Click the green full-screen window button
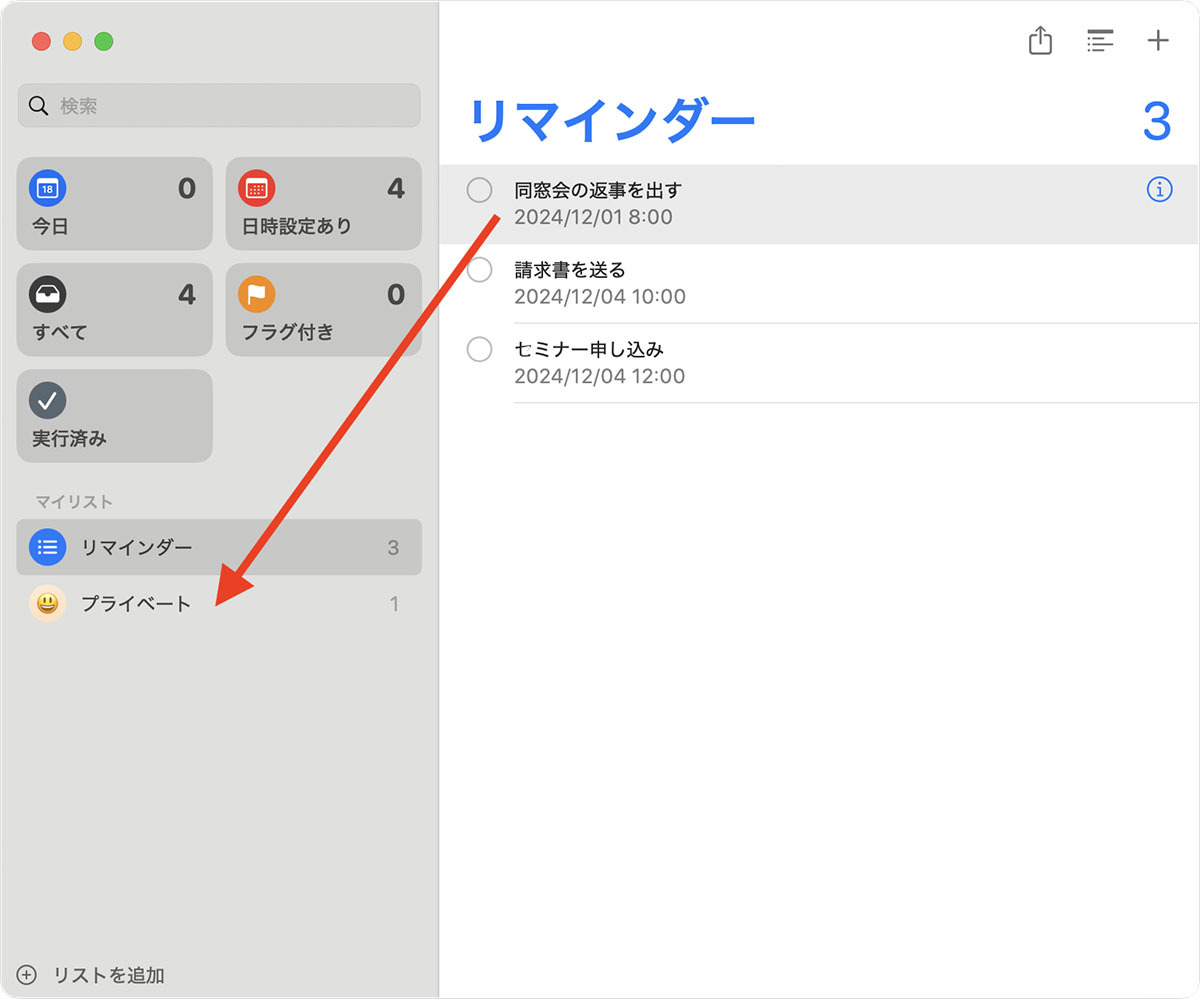Screen dimensions: 1200x999 pyautogui.click(x=103, y=41)
